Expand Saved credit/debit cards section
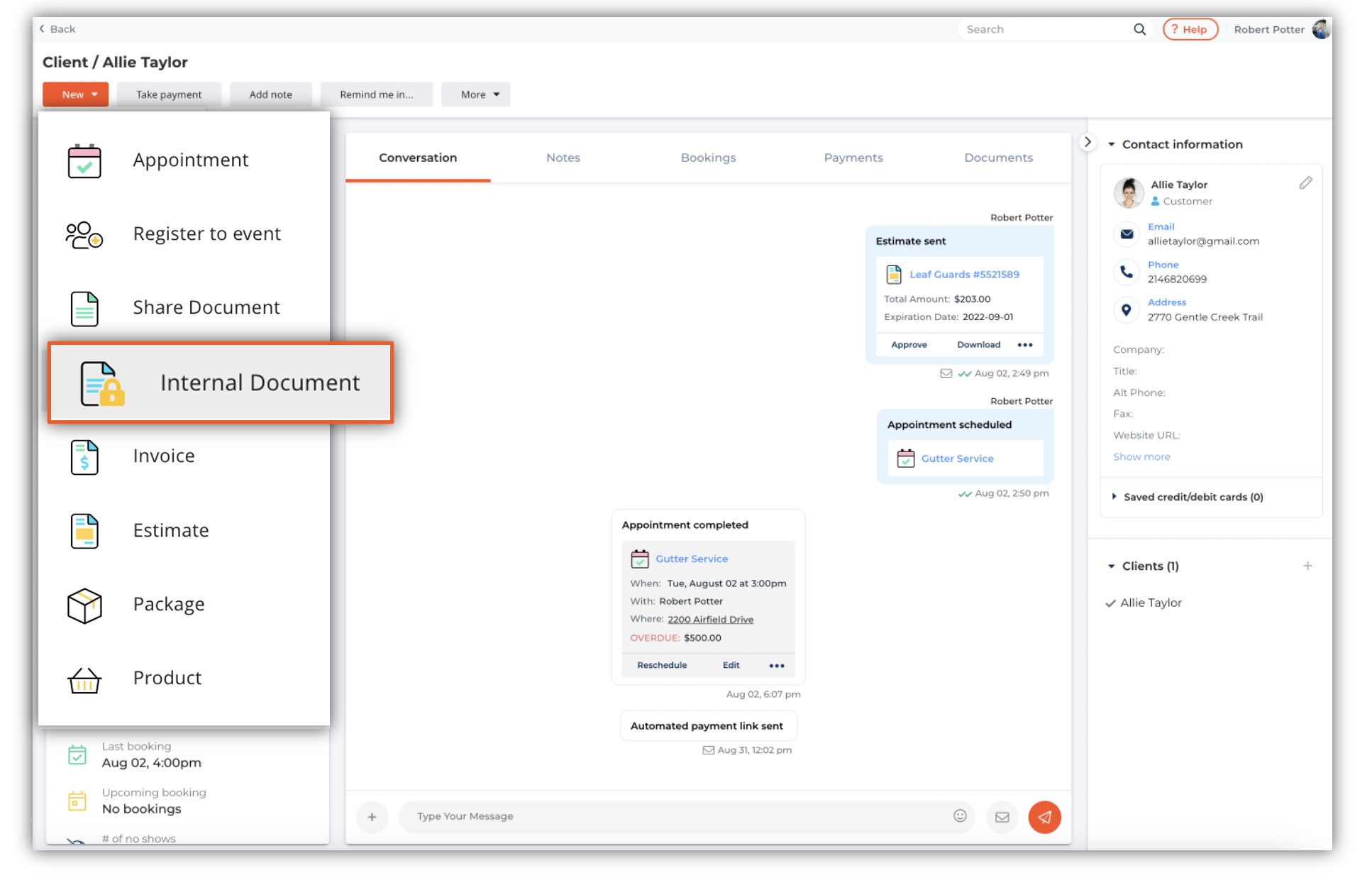This screenshot has width=1372, height=873. tap(1192, 497)
